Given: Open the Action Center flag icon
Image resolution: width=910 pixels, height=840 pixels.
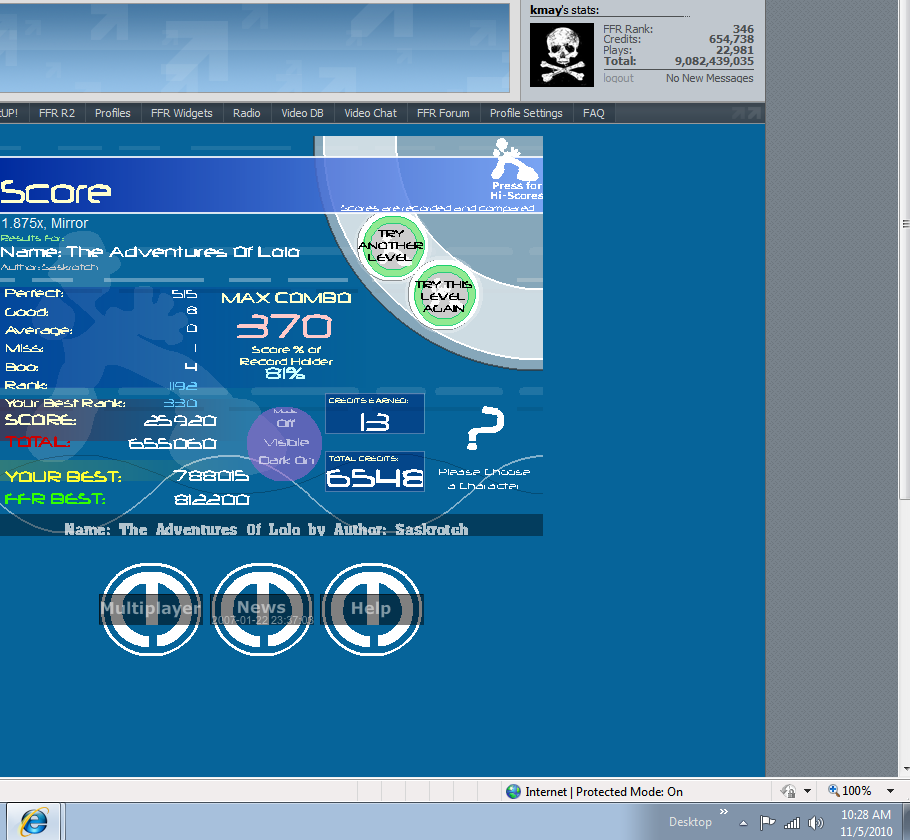Looking at the screenshot, I should (x=767, y=823).
